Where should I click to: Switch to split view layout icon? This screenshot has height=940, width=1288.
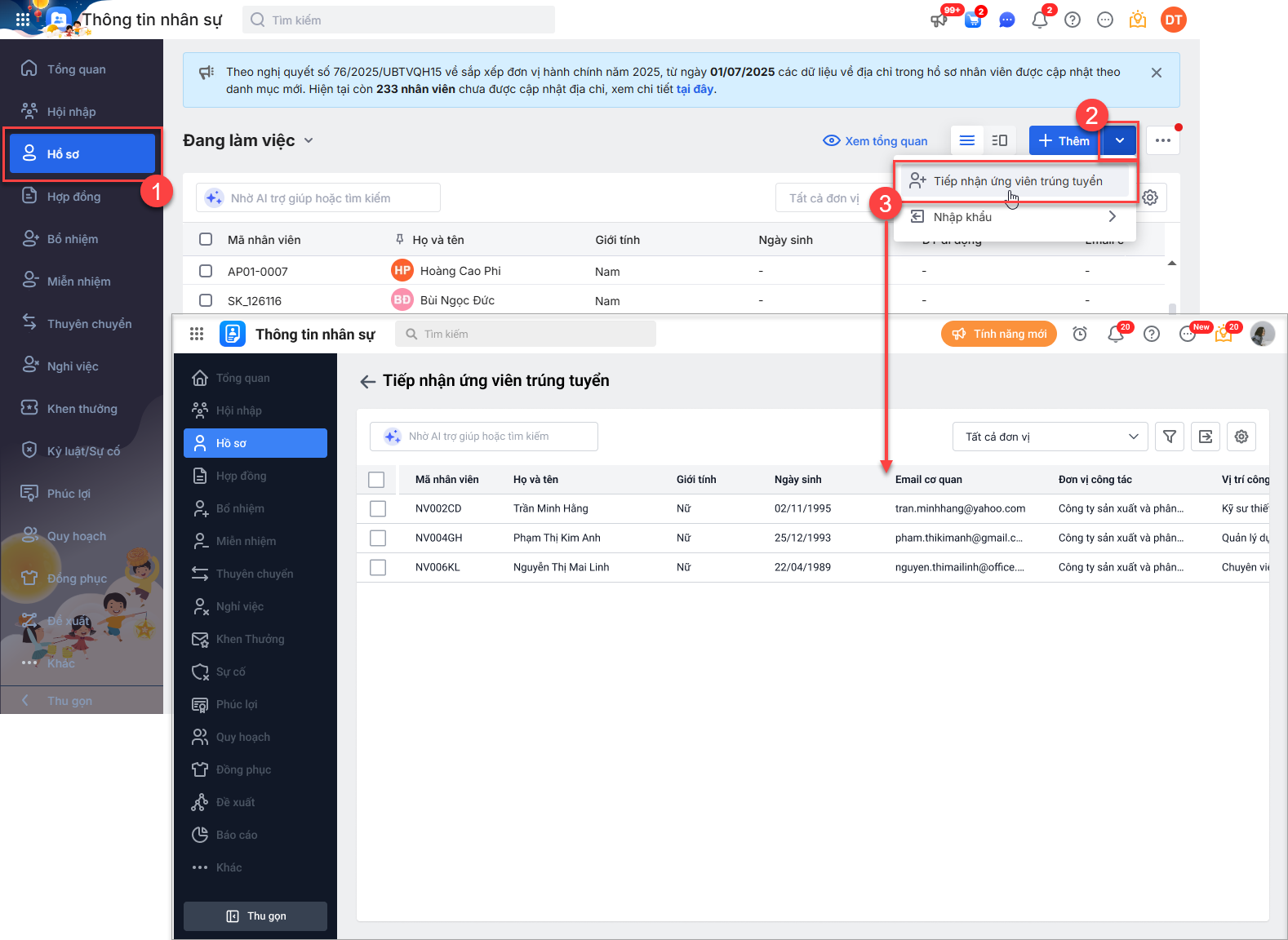click(999, 140)
